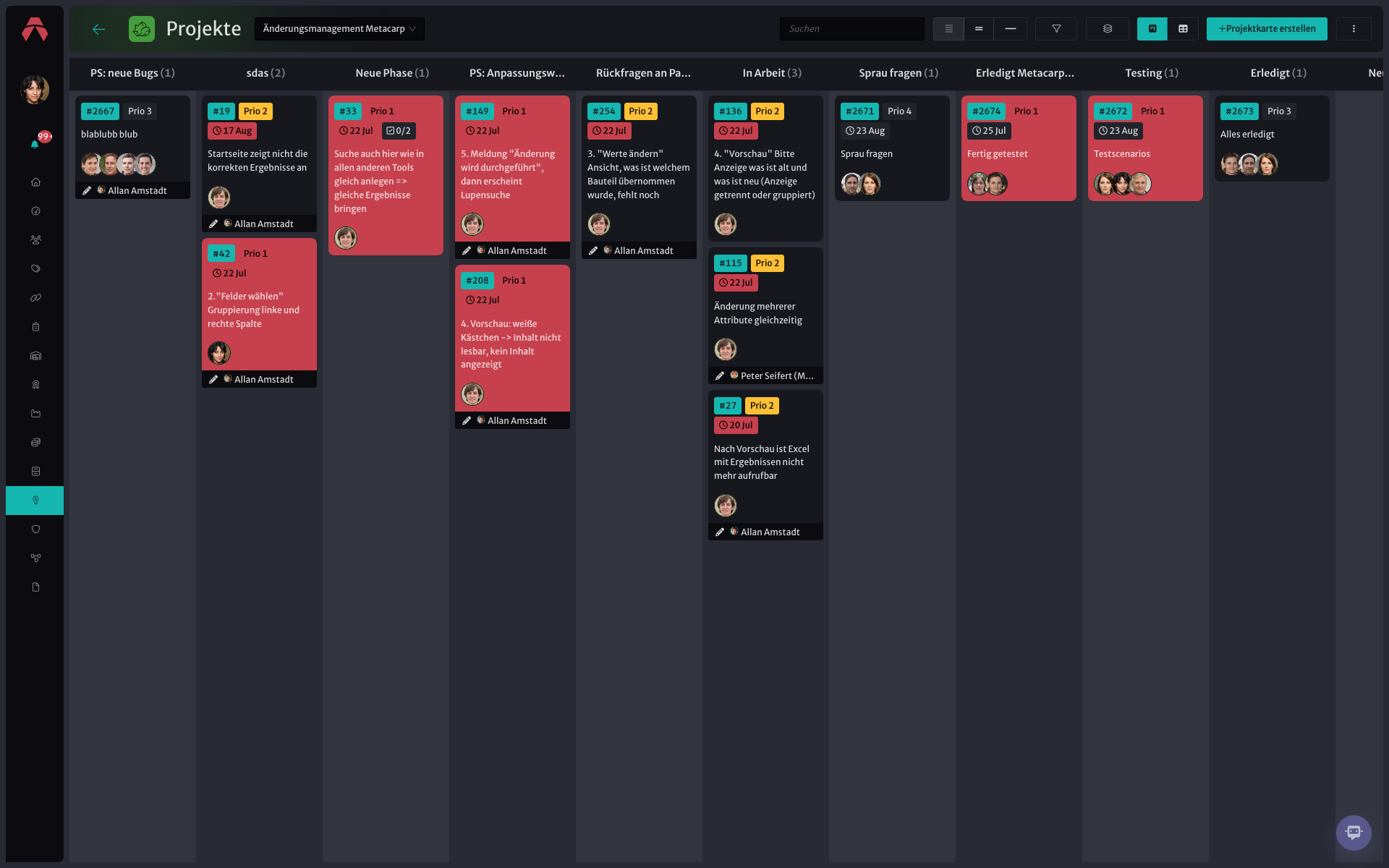Click the green Projekte module icon

click(142, 29)
